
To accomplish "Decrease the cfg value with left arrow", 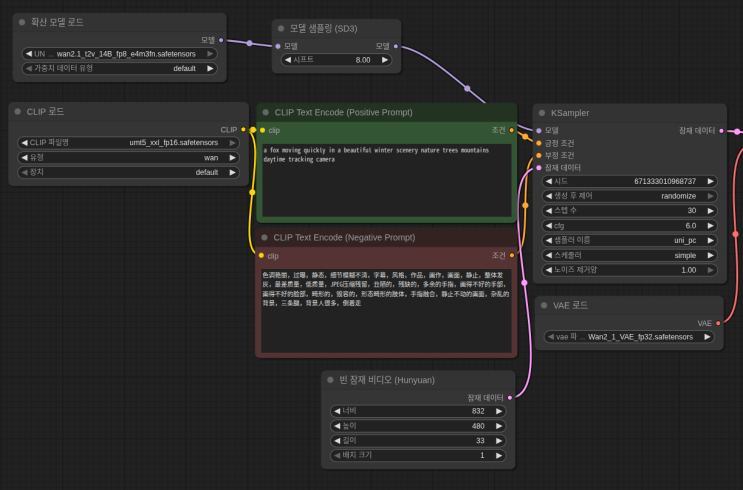I will (x=548, y=225).
